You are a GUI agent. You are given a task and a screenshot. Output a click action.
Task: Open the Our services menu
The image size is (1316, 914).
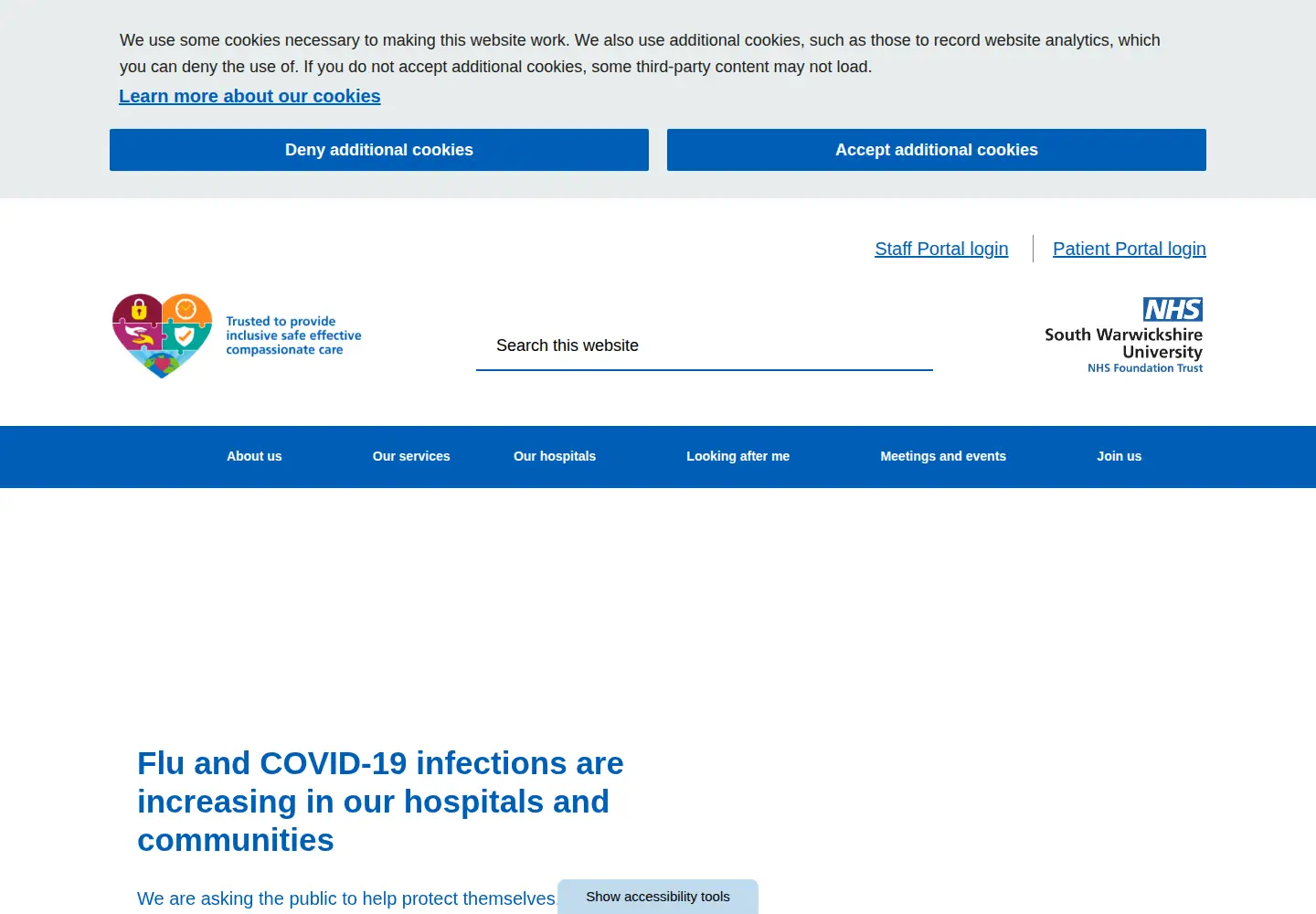[411, 456]
